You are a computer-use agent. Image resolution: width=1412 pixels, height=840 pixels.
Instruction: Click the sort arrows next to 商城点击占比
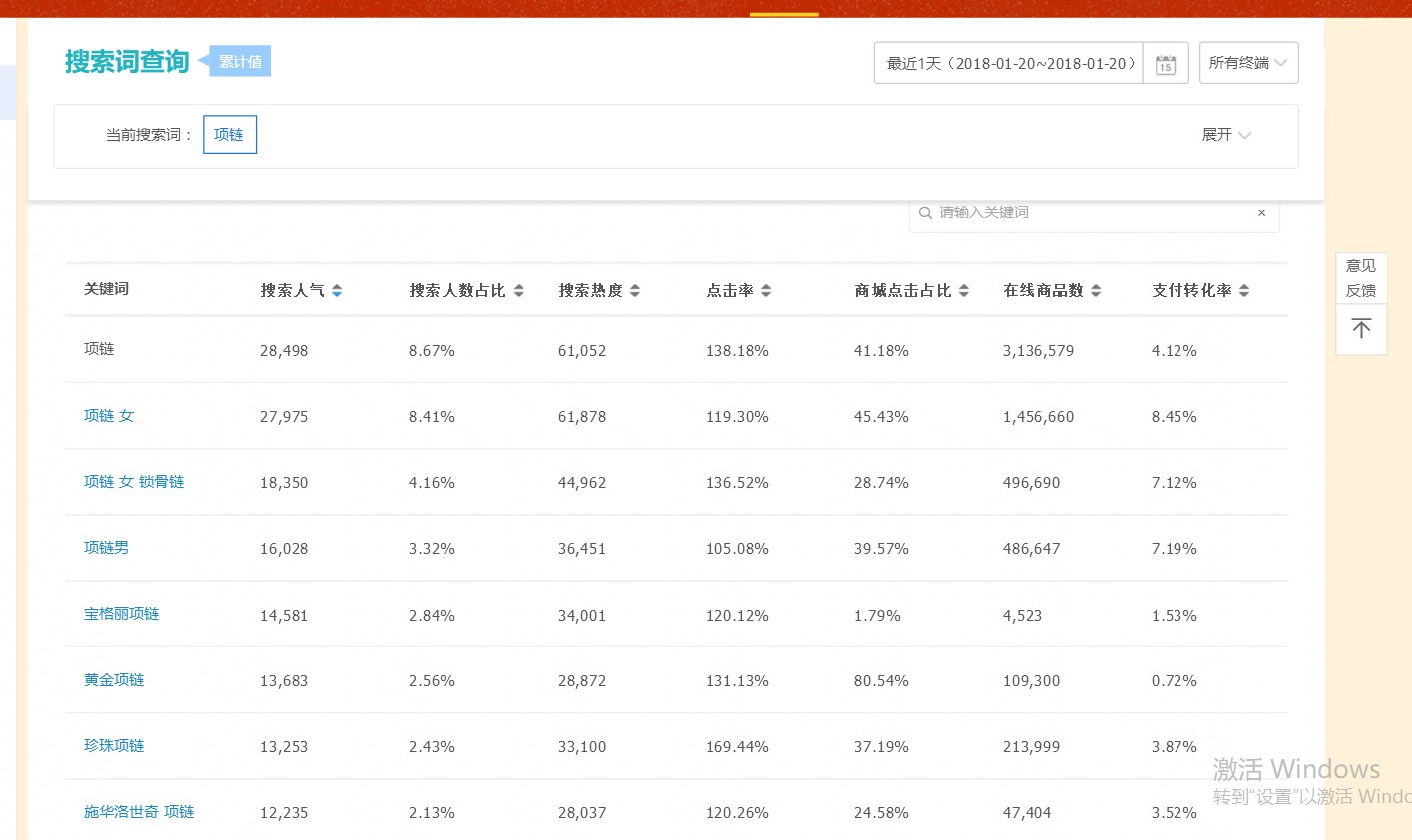pos(963,290)
